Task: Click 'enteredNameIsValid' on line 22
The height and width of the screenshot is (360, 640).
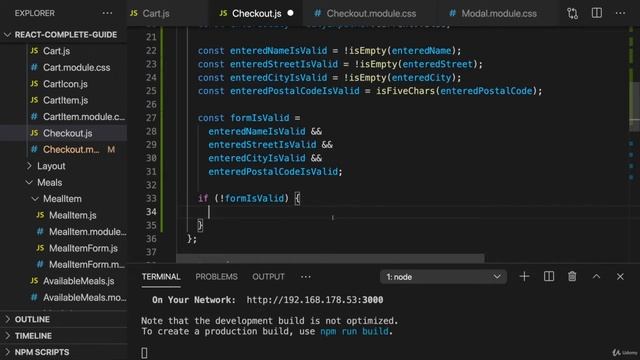Action: pyautogui.click(x=278, y=51)
